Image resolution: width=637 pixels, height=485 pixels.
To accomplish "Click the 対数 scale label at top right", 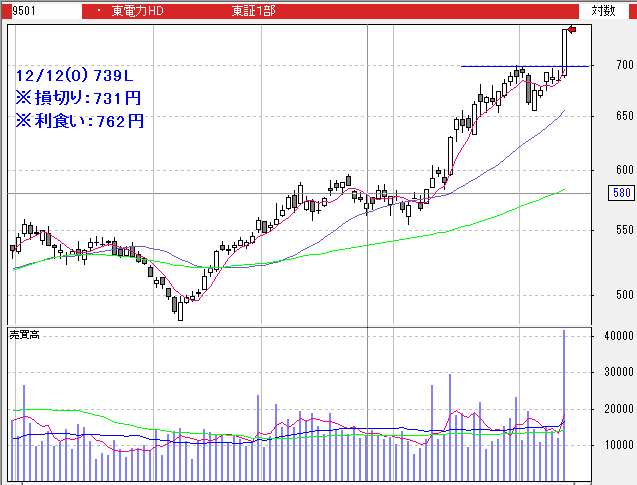I will (x=603, y=10).
